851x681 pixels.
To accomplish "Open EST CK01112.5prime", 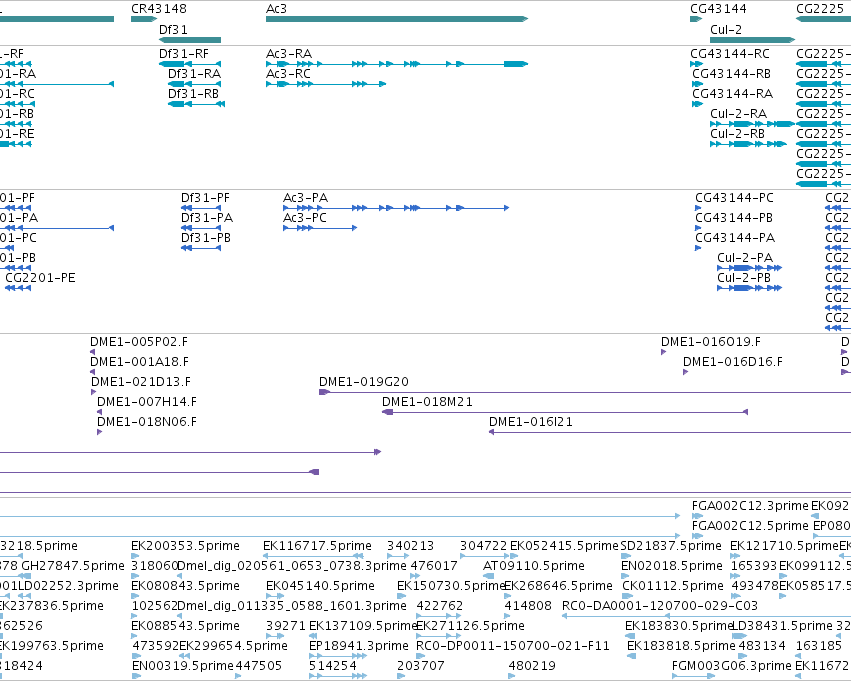I will (673, 587).
